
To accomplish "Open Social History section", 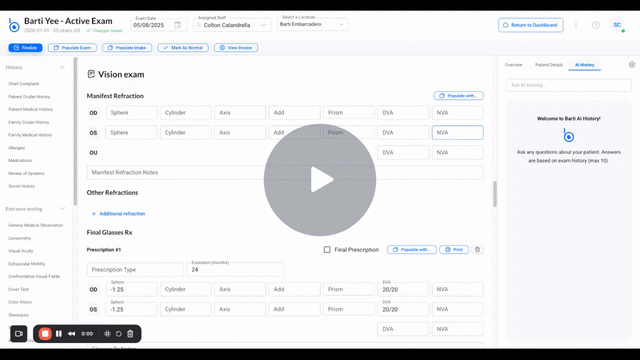I will [x=22, y=186].
